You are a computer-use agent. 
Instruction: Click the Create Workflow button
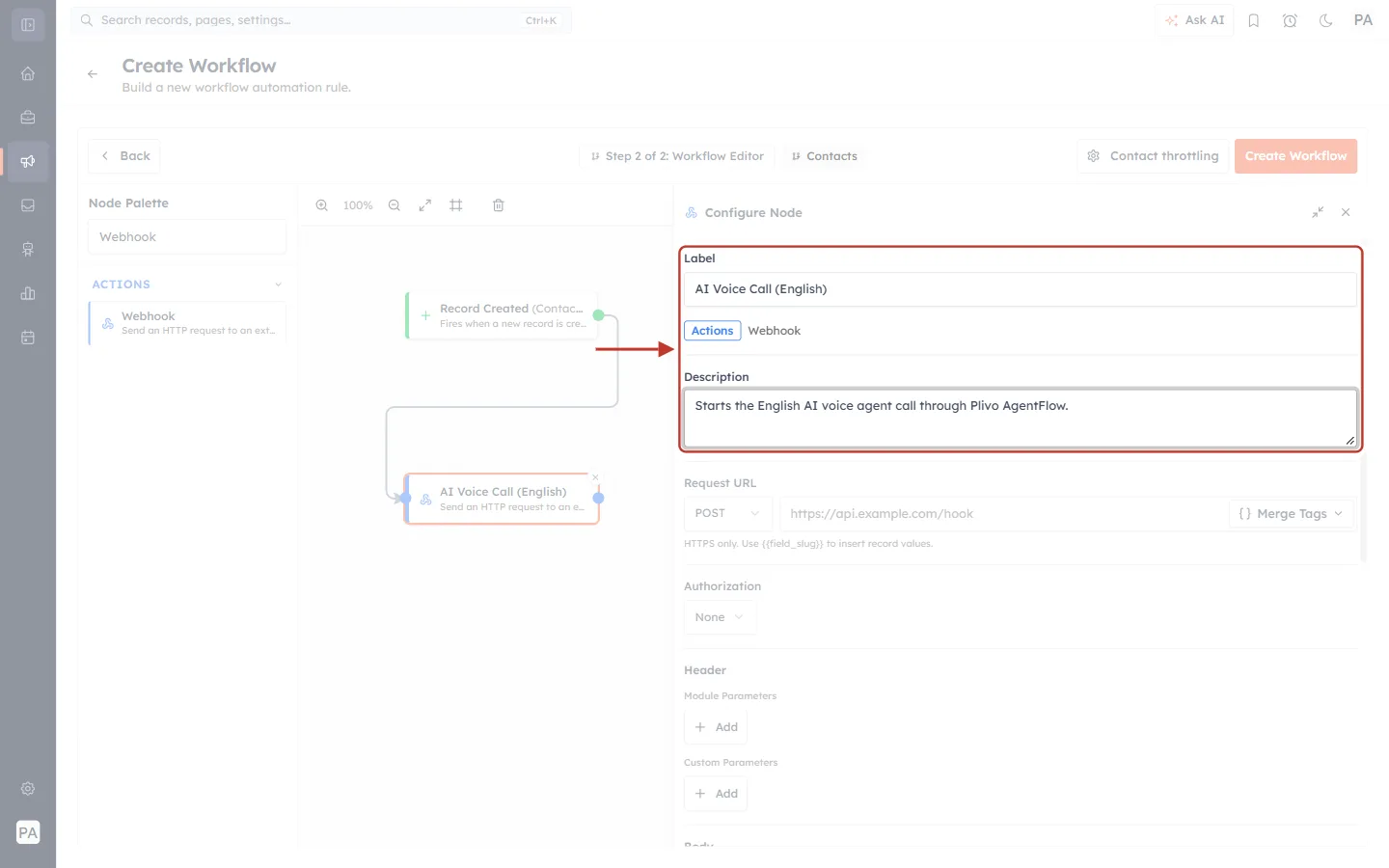click(x=1295, y=156)
